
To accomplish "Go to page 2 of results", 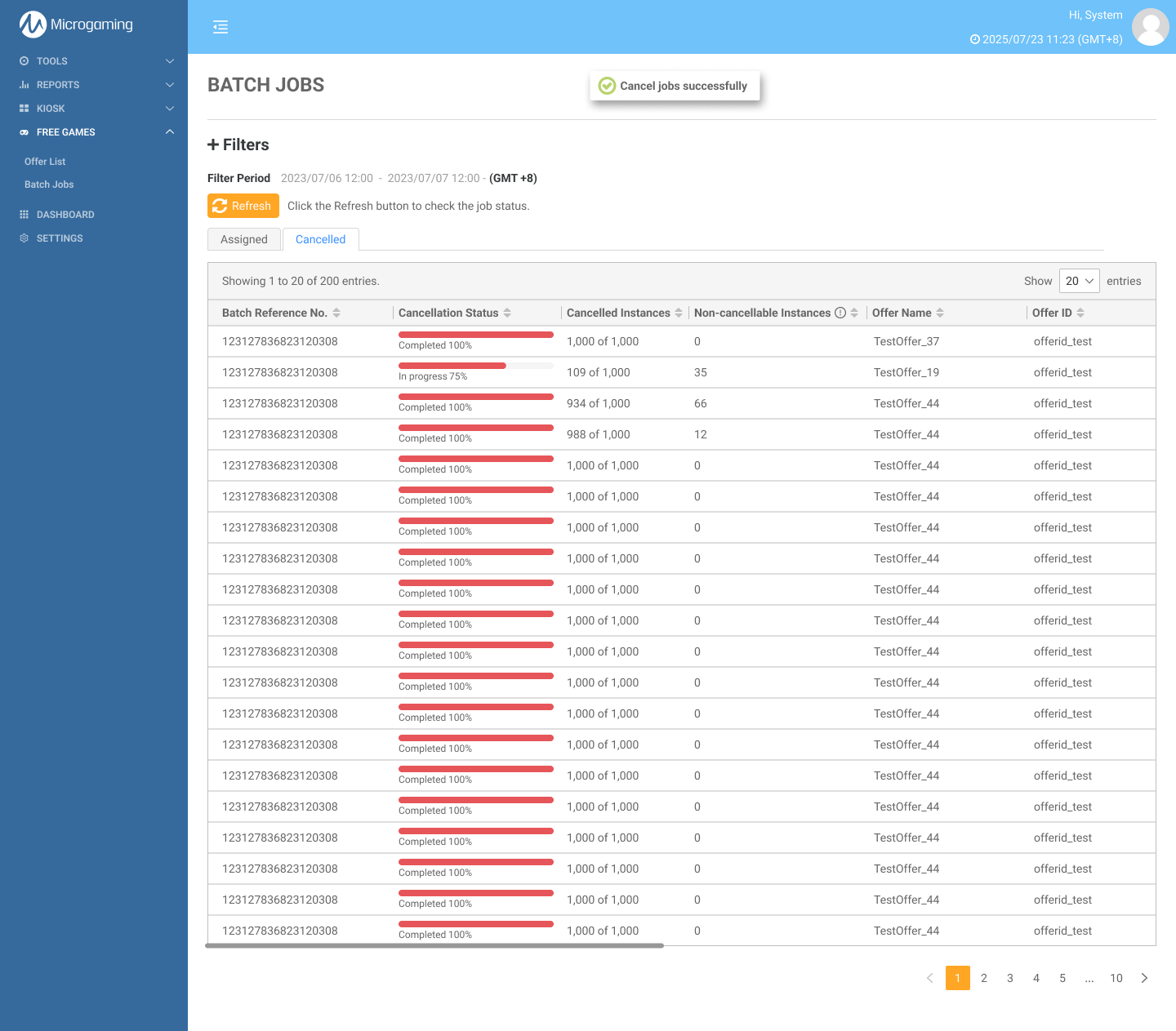I will pyautogui.click(x=984, y=978).
